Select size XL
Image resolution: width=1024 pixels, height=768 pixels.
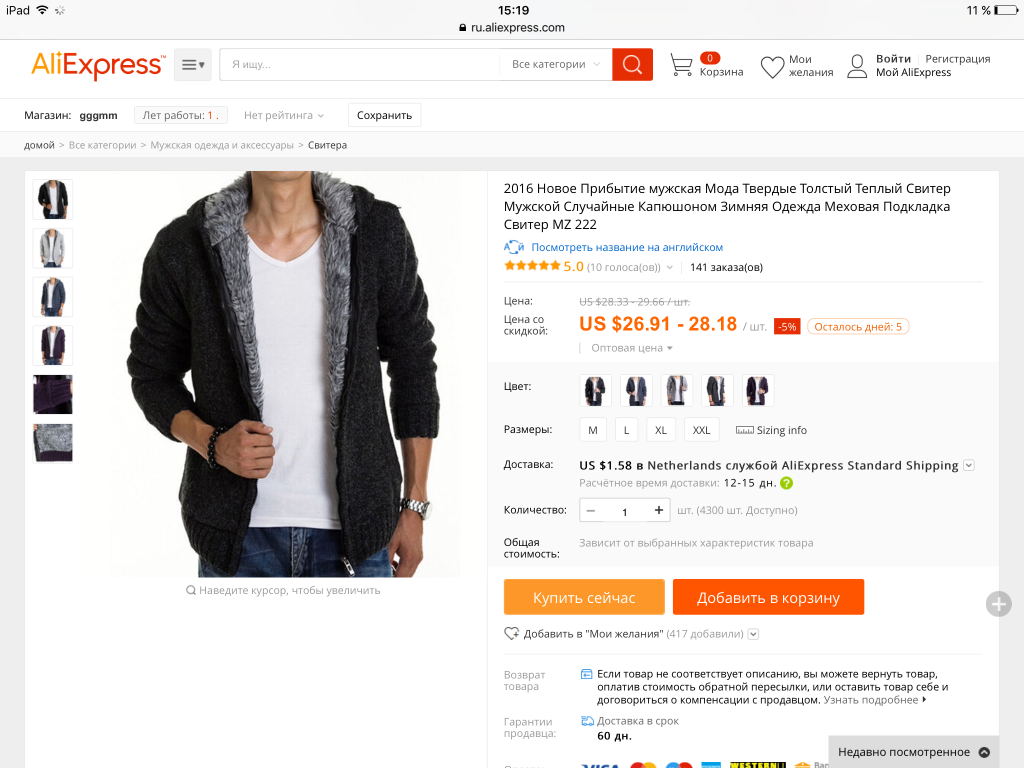(660, 430)
